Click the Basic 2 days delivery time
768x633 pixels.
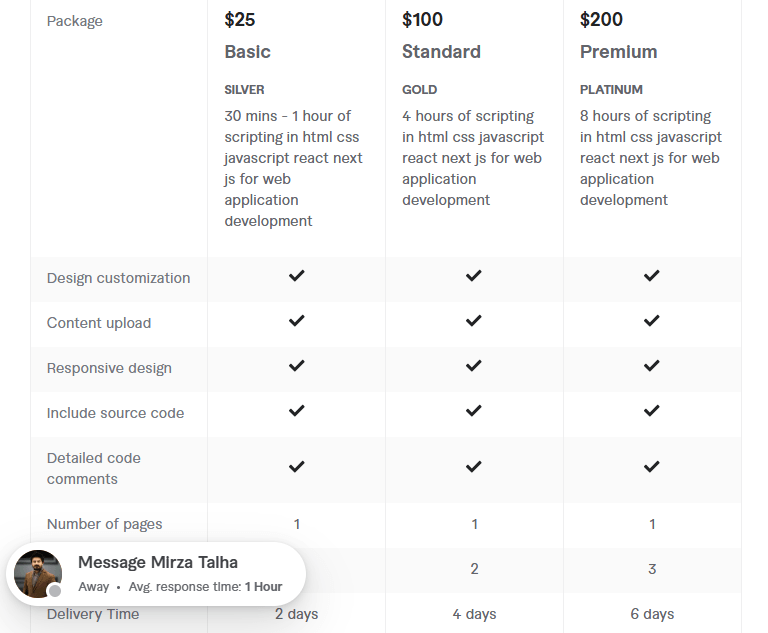[x=296, y=614]
